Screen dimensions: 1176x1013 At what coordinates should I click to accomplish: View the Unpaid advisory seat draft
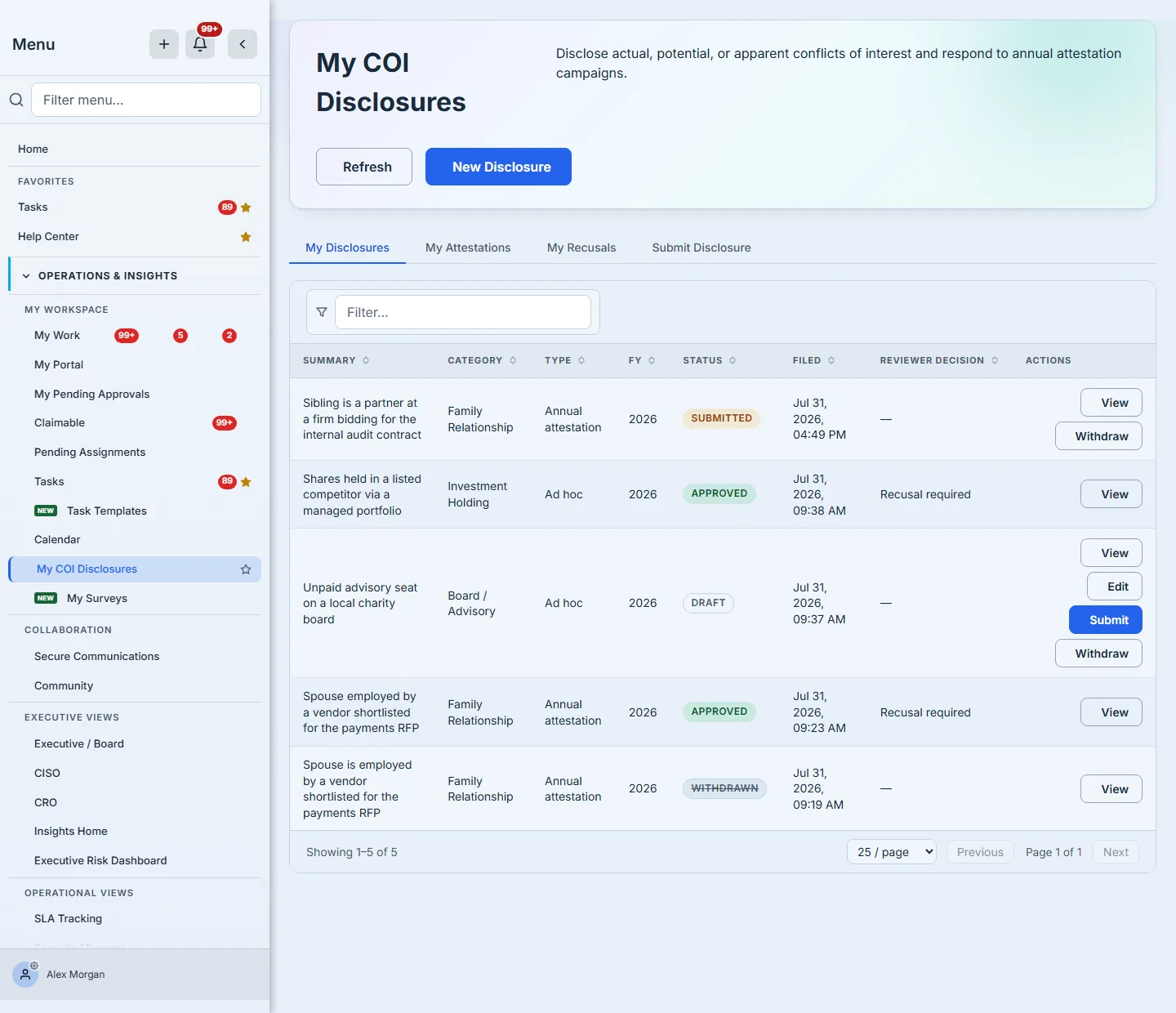pyautogui.click(x=1111, y=553)
